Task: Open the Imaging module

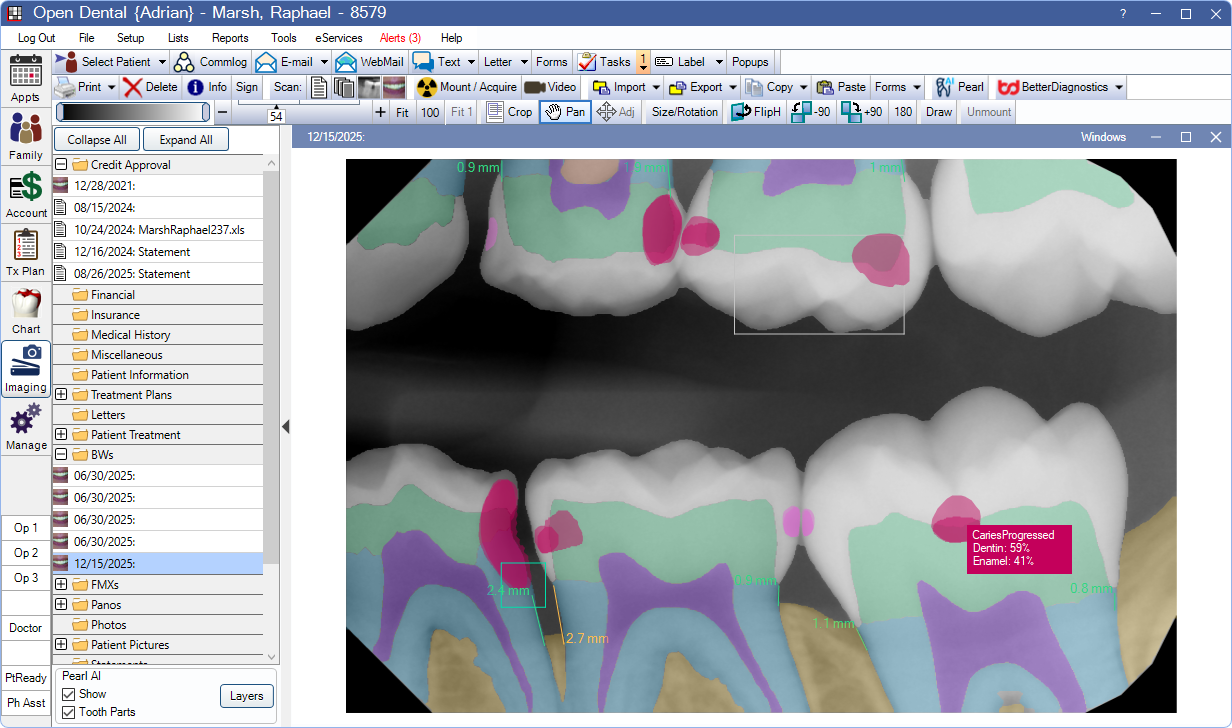Action: pos(25,370)
